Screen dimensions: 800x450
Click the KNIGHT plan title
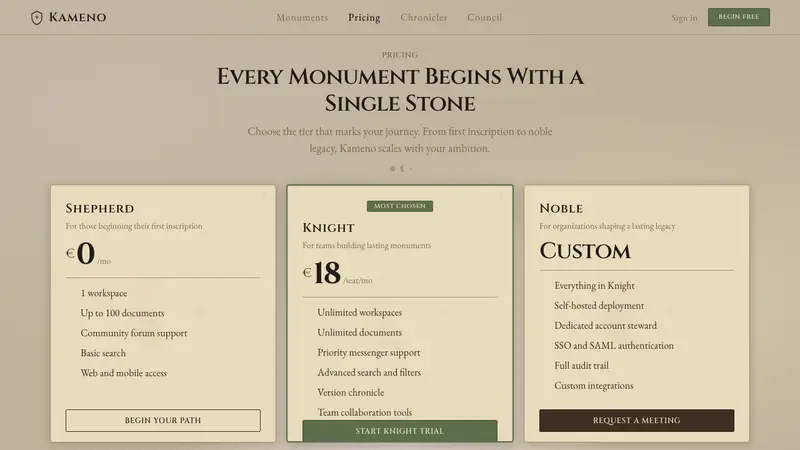pos(328,228)
